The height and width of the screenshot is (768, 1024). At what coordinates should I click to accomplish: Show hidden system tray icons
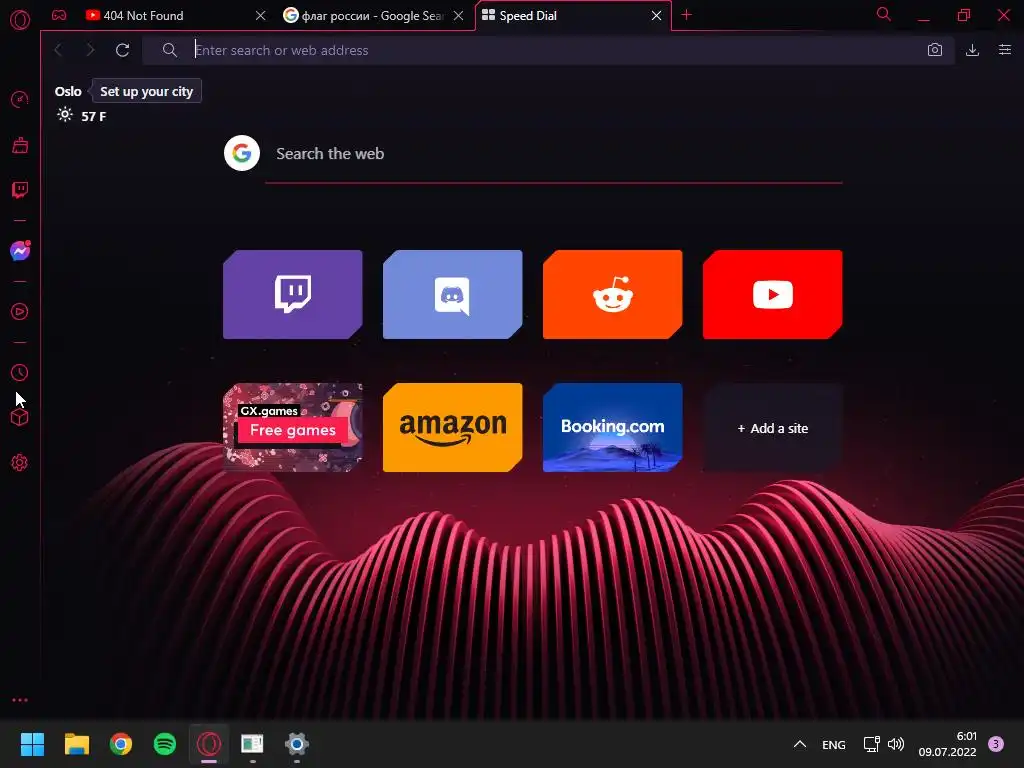(799, 744)
